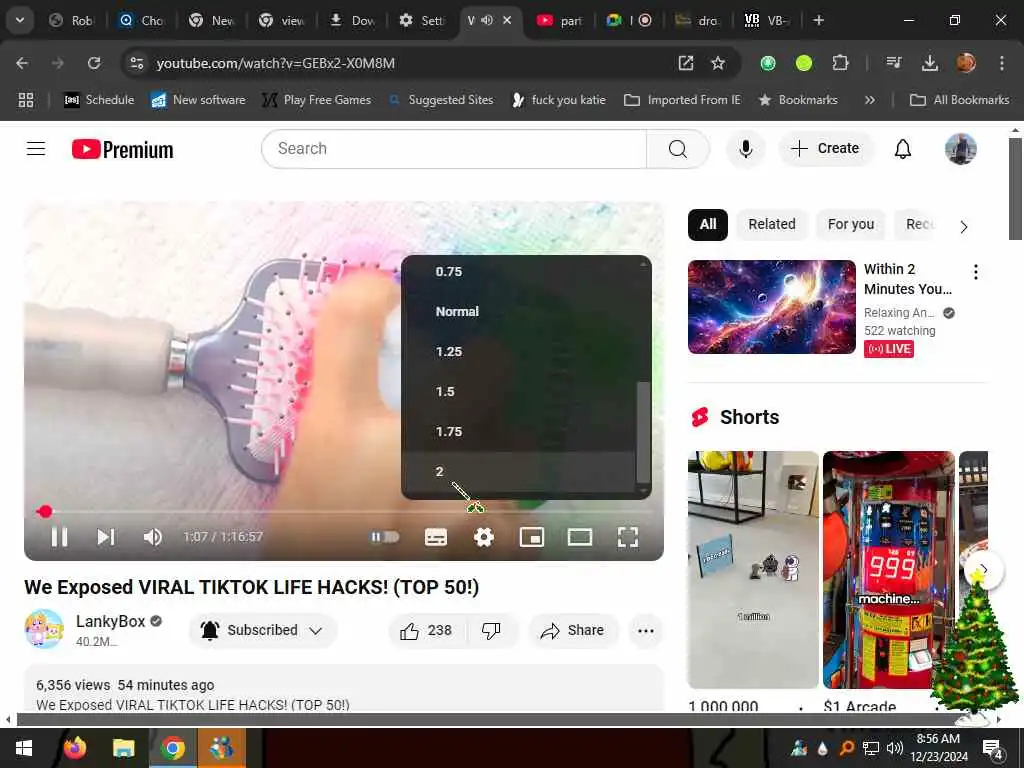Screen dimensions: 1024x768
Task: Open the tab search dropdown arrow
Action: pos(20,20)
